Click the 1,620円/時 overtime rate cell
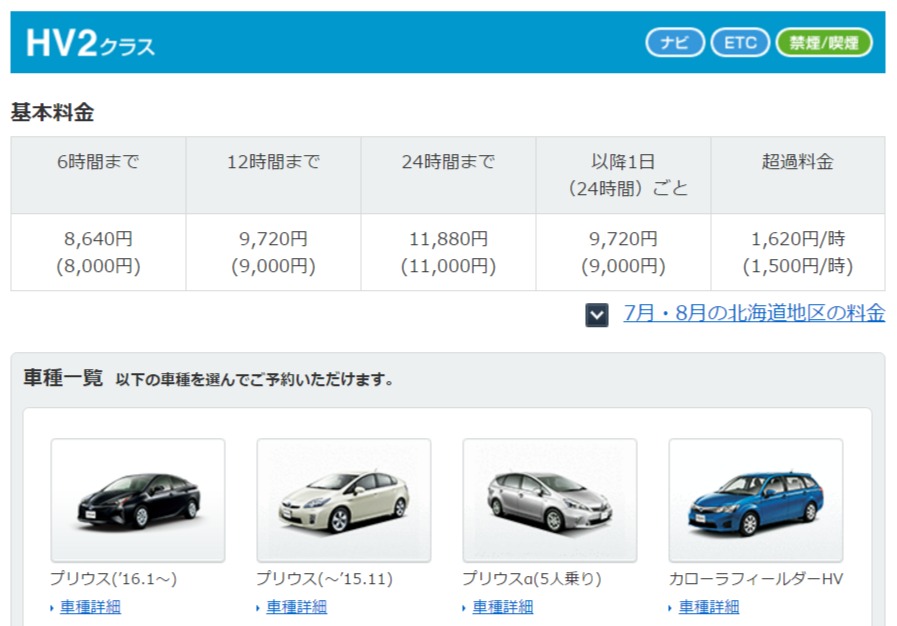 coord(798,252)
